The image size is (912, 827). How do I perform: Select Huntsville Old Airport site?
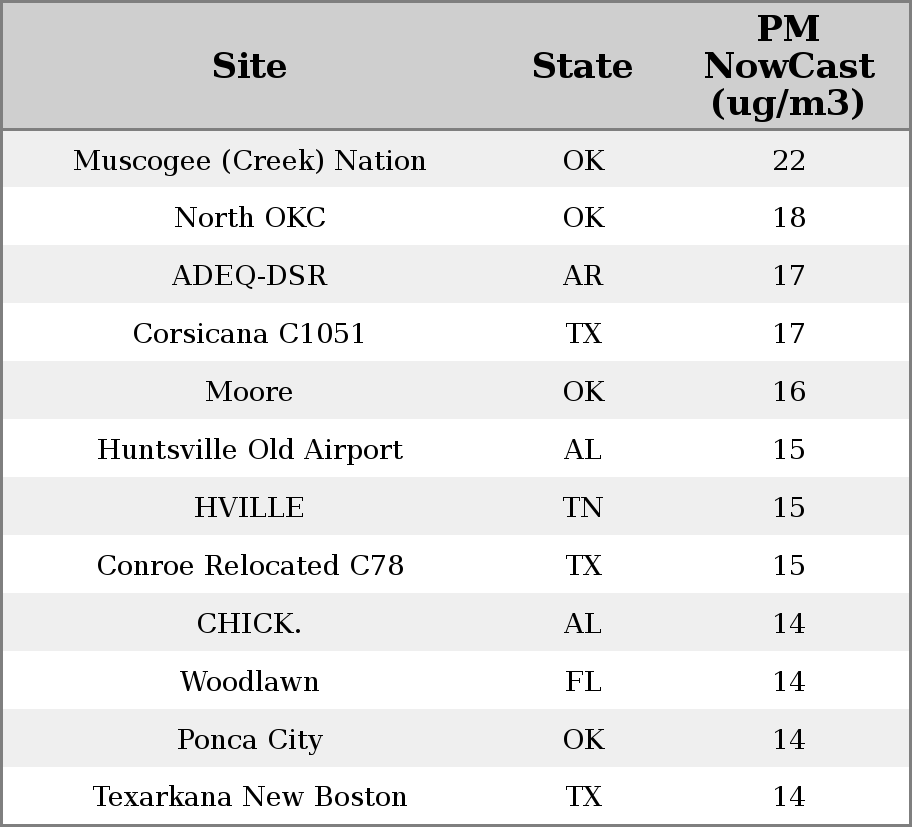click(x=249, y=450)
